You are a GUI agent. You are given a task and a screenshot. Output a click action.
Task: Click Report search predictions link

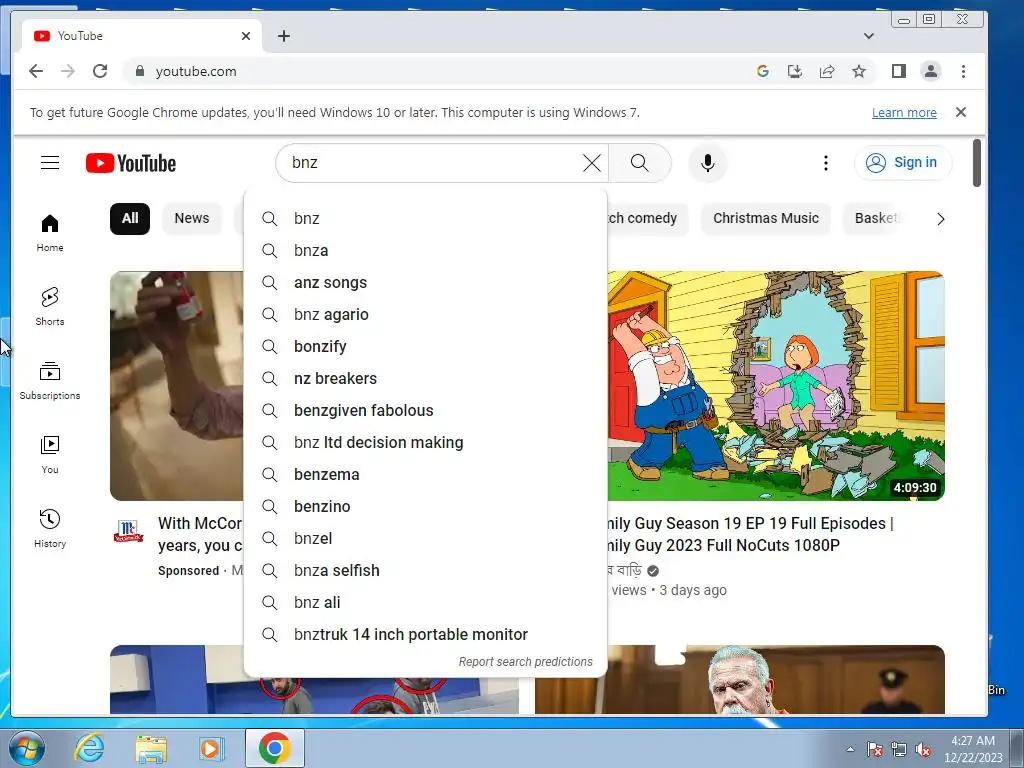pyautogui.click(x=526, y=662)
